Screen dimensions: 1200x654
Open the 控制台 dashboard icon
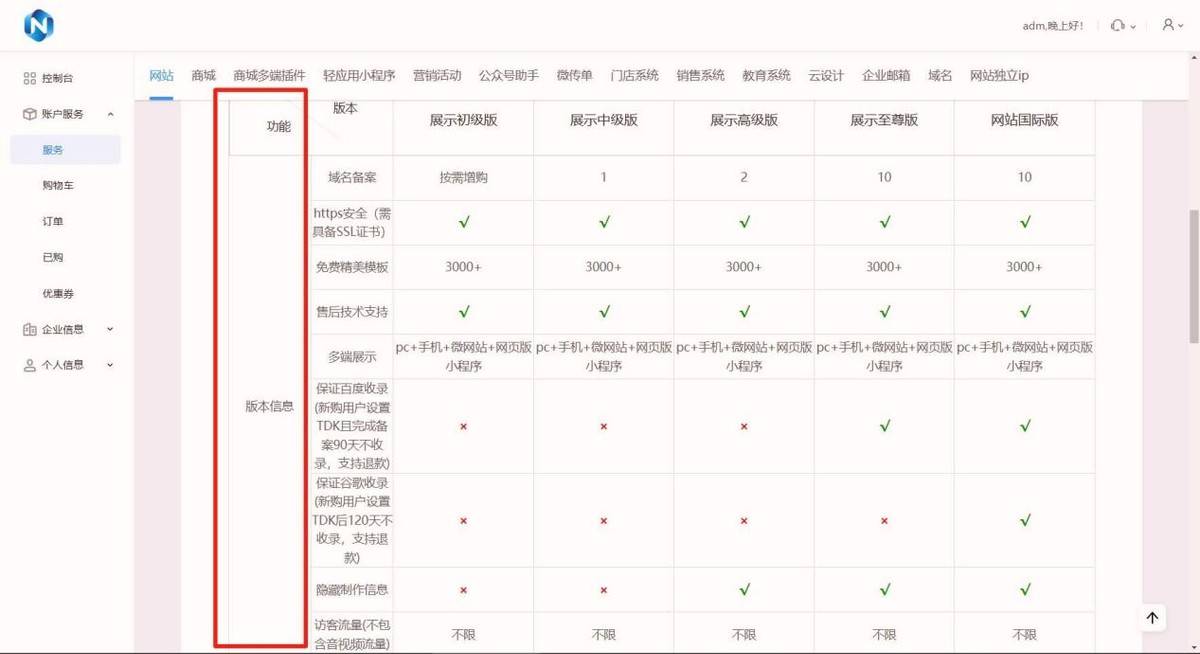29,78
